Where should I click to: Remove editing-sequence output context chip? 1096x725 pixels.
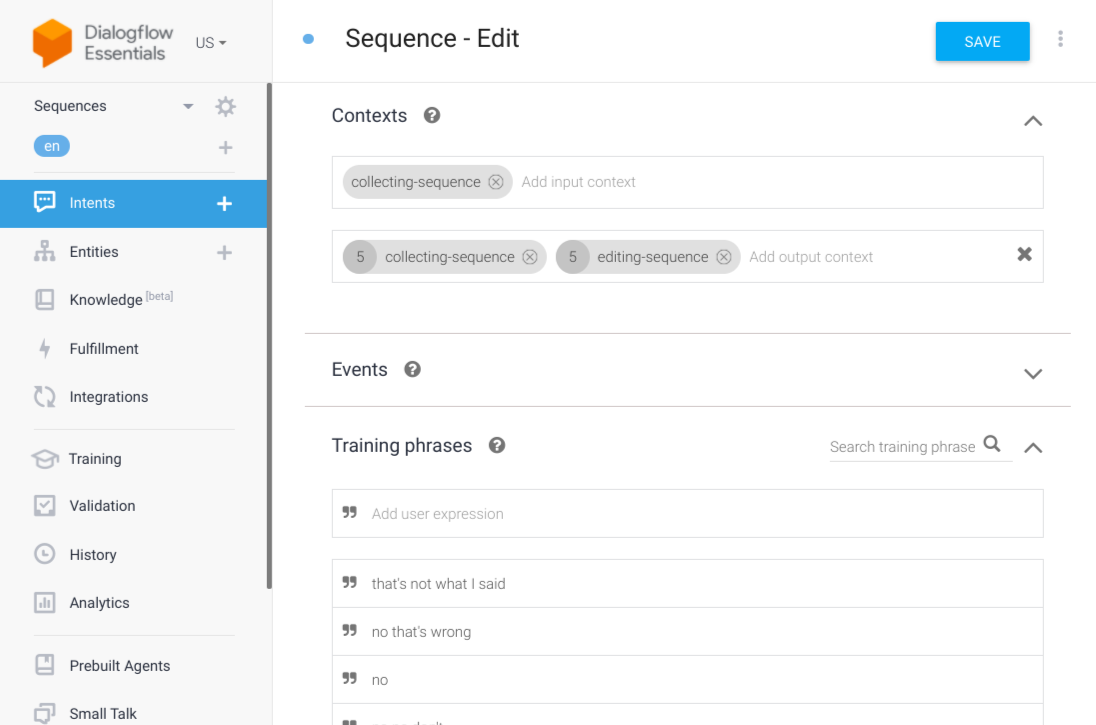[x=724, y=257]
